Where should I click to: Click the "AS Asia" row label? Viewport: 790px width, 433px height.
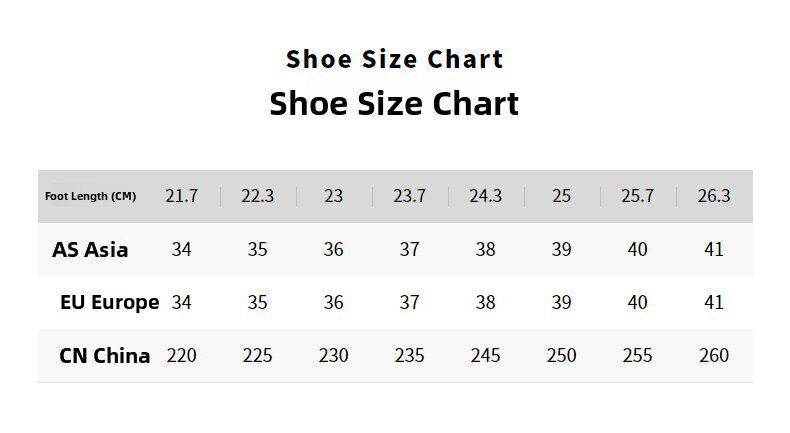coord(90,250)
